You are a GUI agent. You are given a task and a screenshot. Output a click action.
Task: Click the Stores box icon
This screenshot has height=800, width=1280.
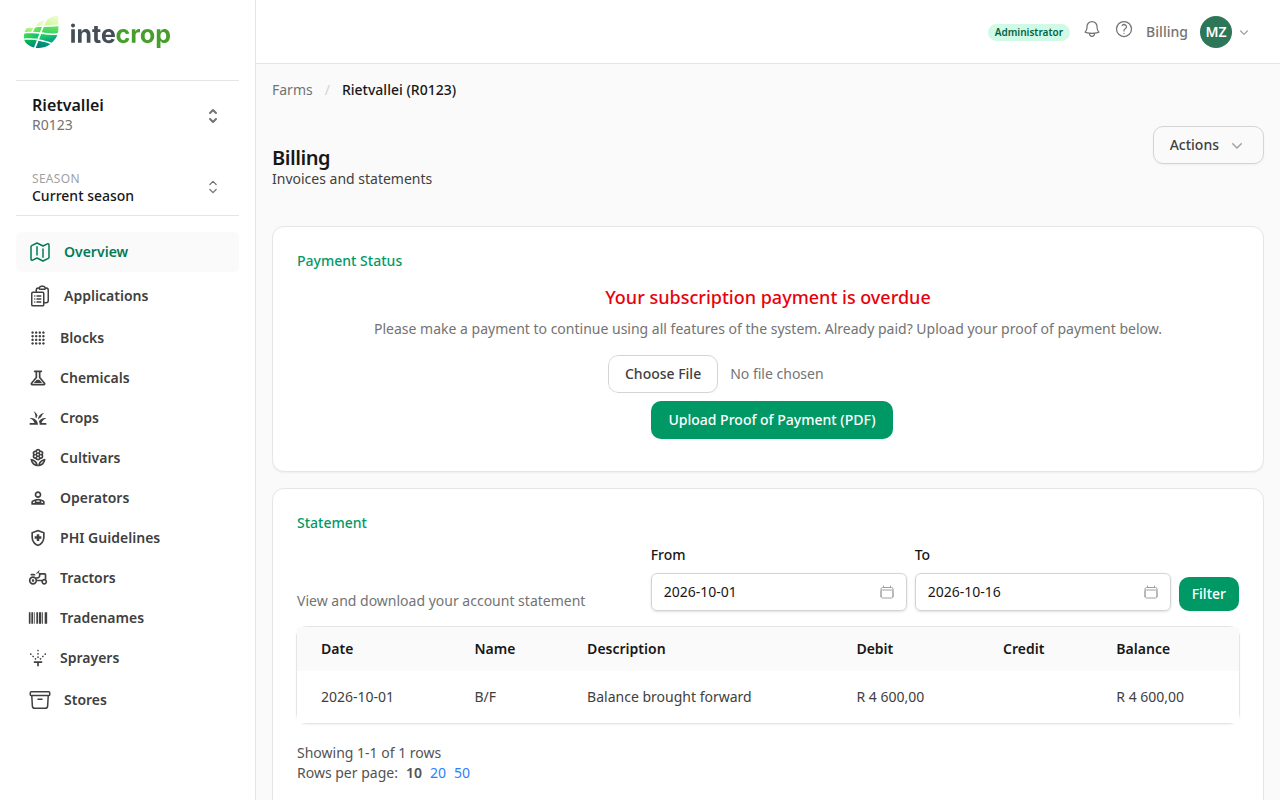40,700
